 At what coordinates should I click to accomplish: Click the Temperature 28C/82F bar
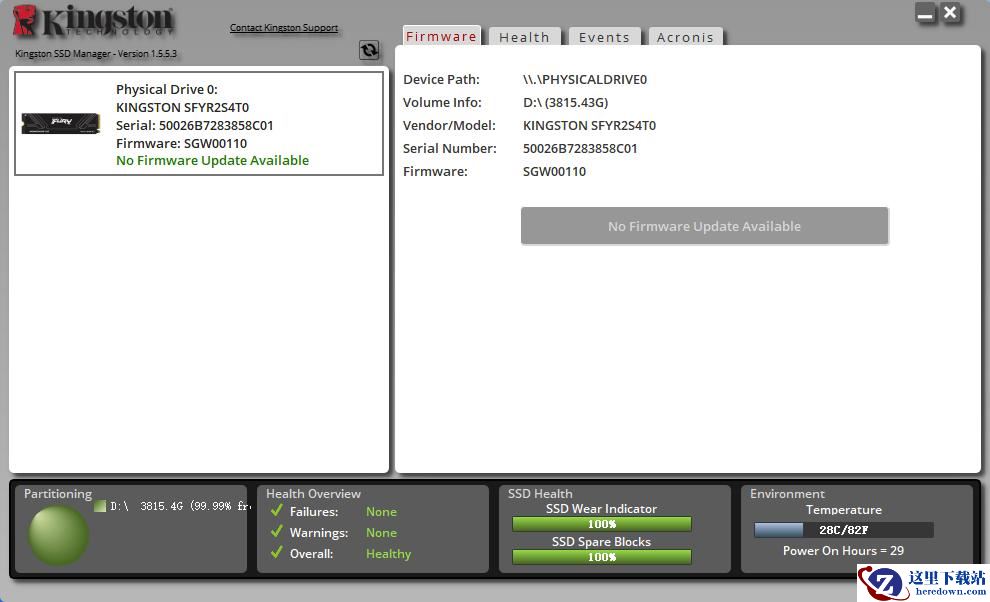click(844, 530)
